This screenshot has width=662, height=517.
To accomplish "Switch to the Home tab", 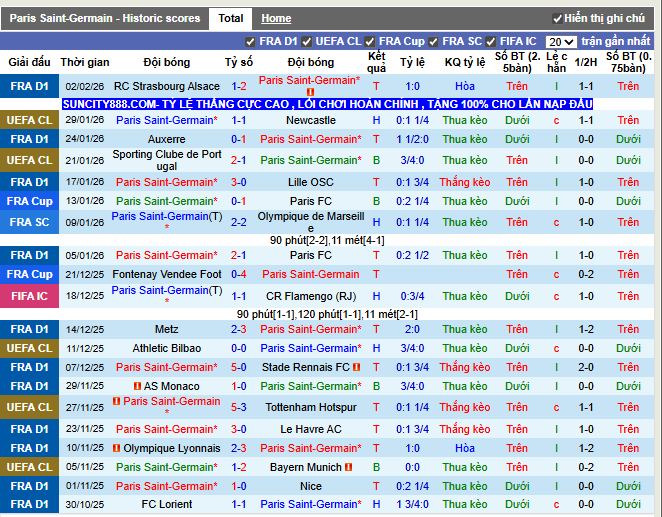I will coord(276,19).
